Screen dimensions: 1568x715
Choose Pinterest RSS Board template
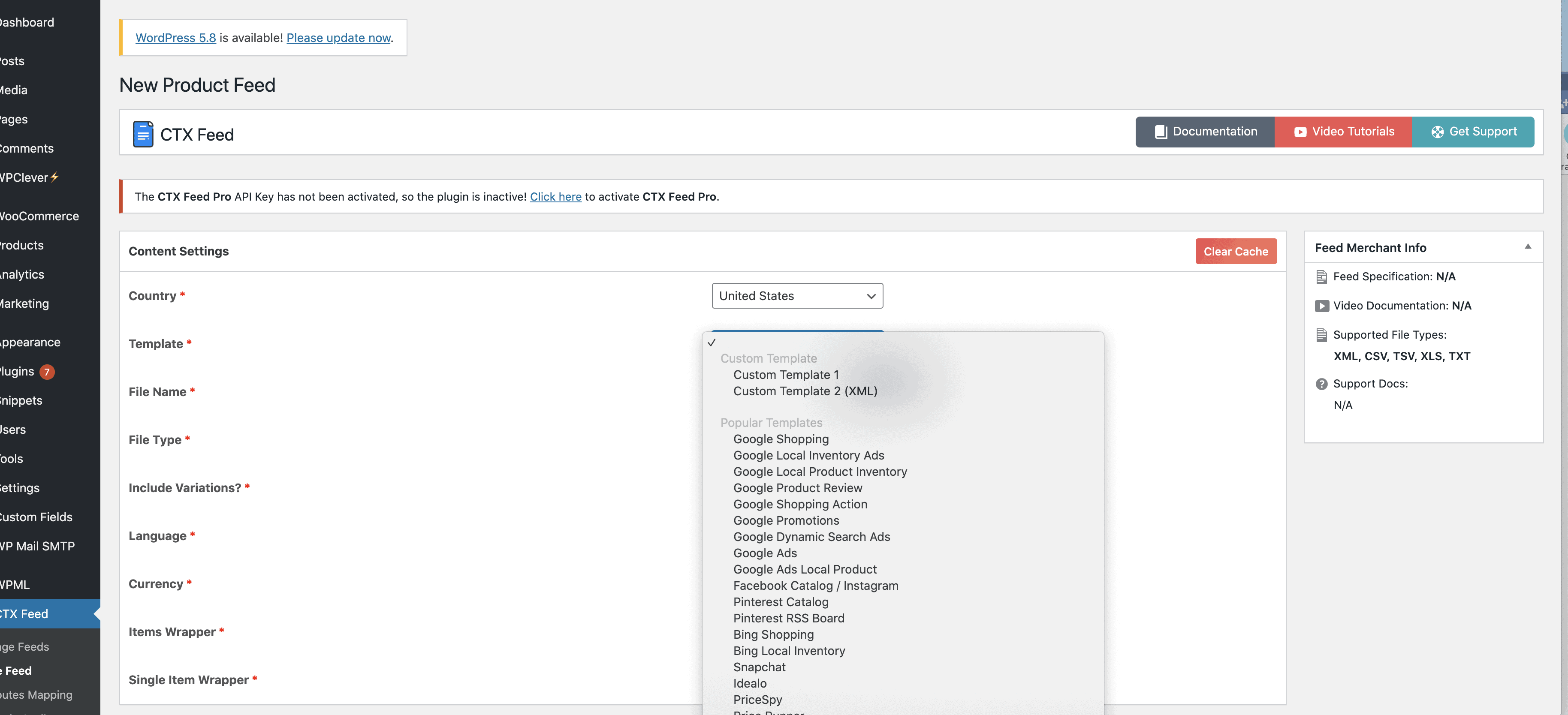click(x=788, y=618)
